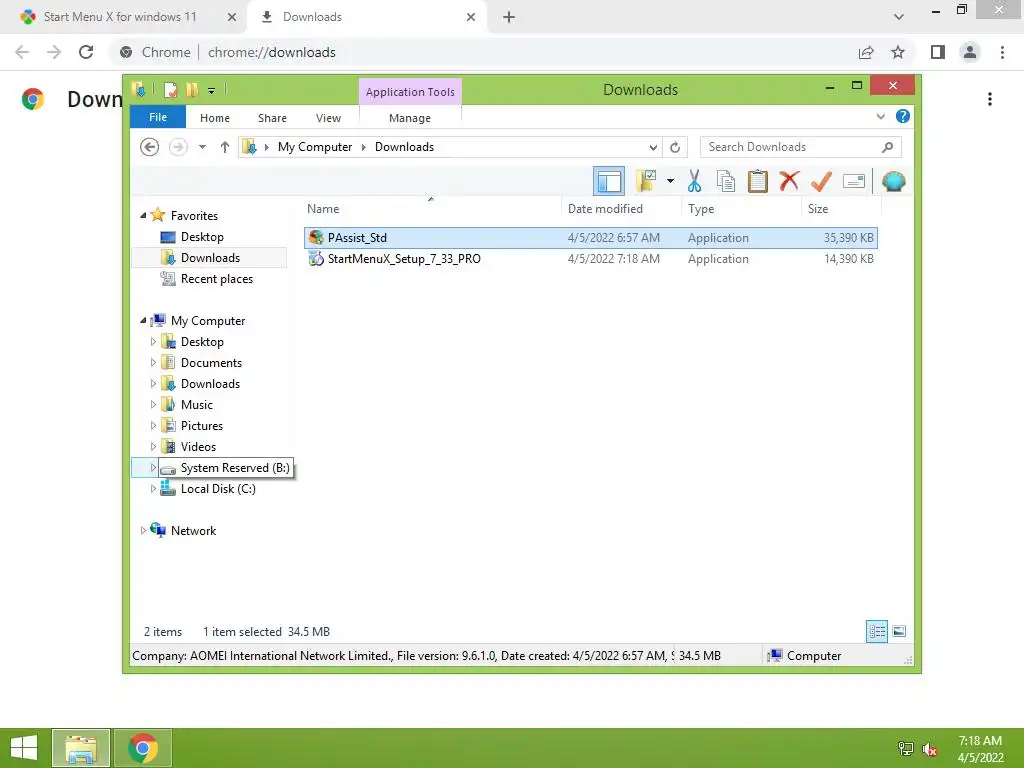Select Desktop under Favorites
This screenshot has width=1024, height=768.
point(202,236)
